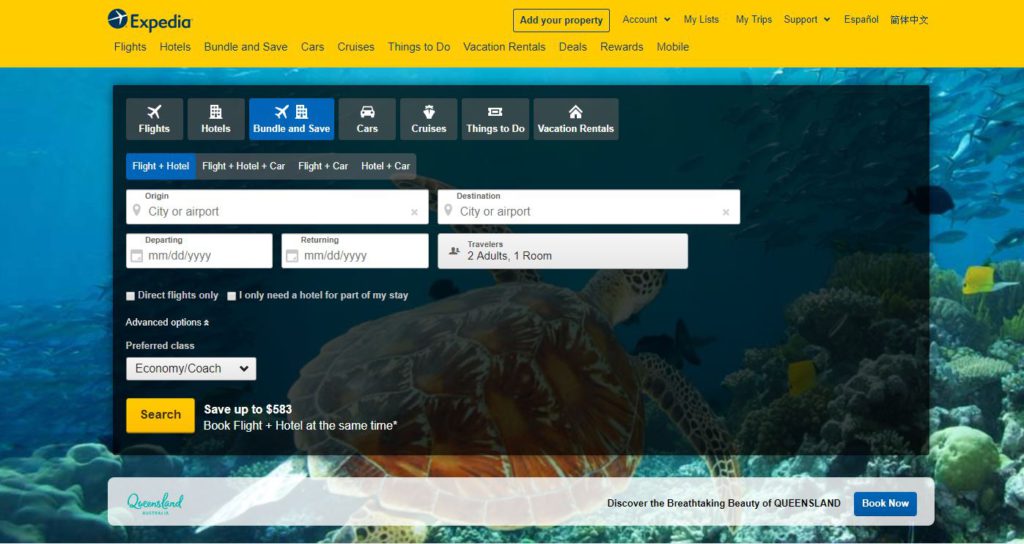The height and width of the screenshot is (544, 1024).
Task: Click the Add your property button
Action: (x=561, y=20)
